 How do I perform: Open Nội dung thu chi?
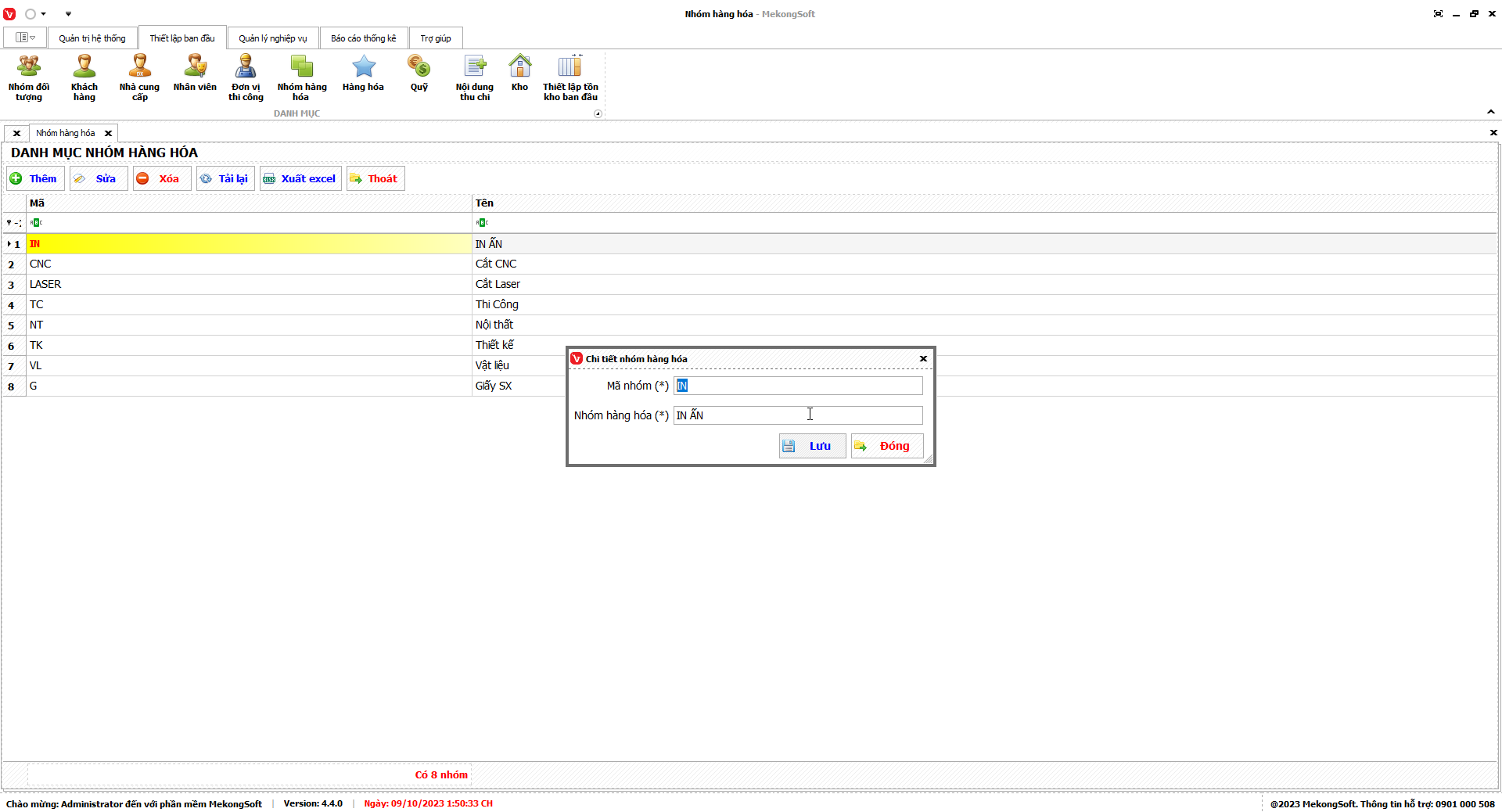click(475, 78)
